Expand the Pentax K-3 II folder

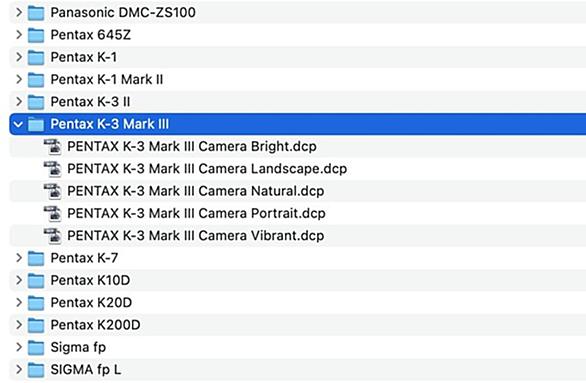pos(19,102)
